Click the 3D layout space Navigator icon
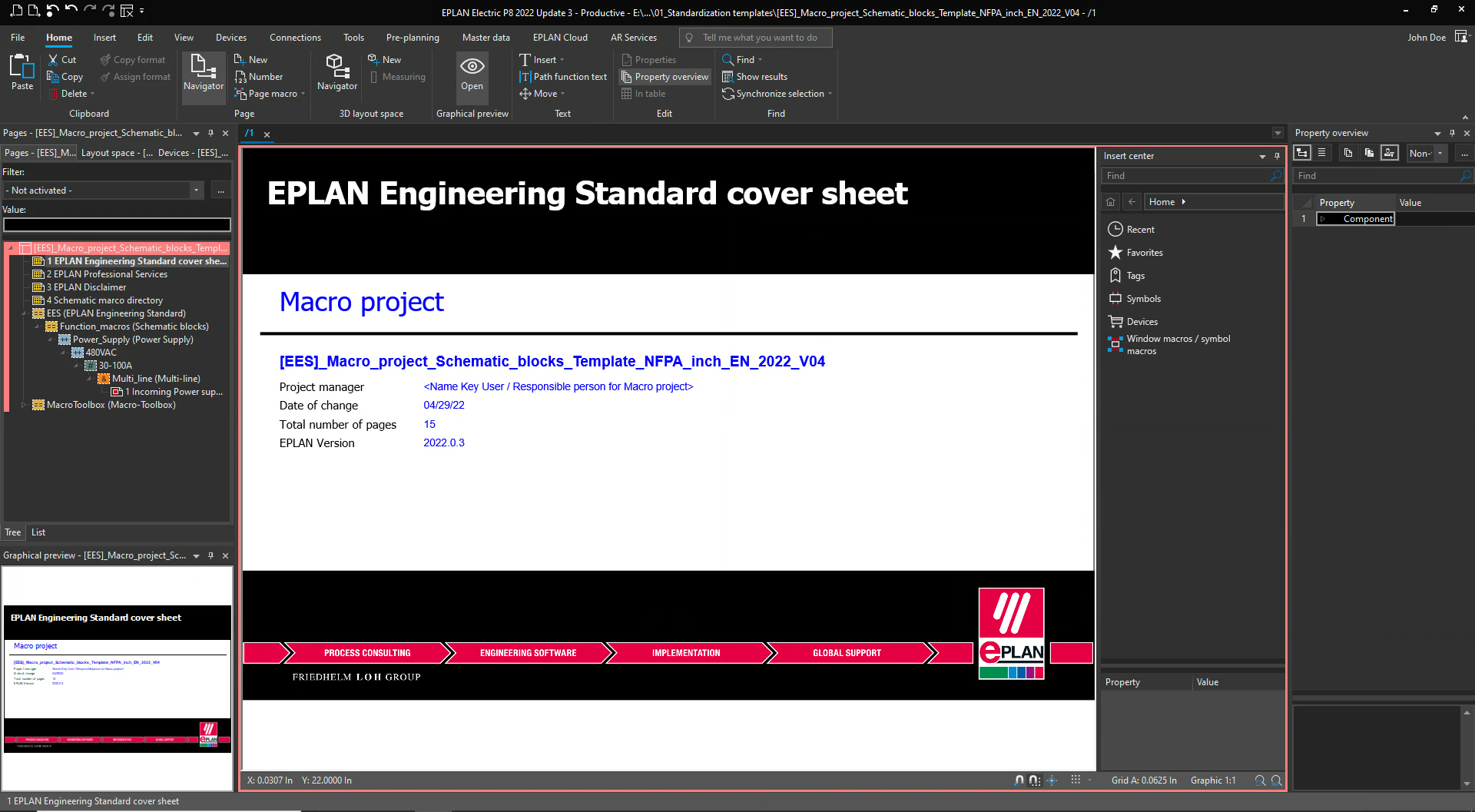Viewport: 1475px width, 812px height. [337, 72]
